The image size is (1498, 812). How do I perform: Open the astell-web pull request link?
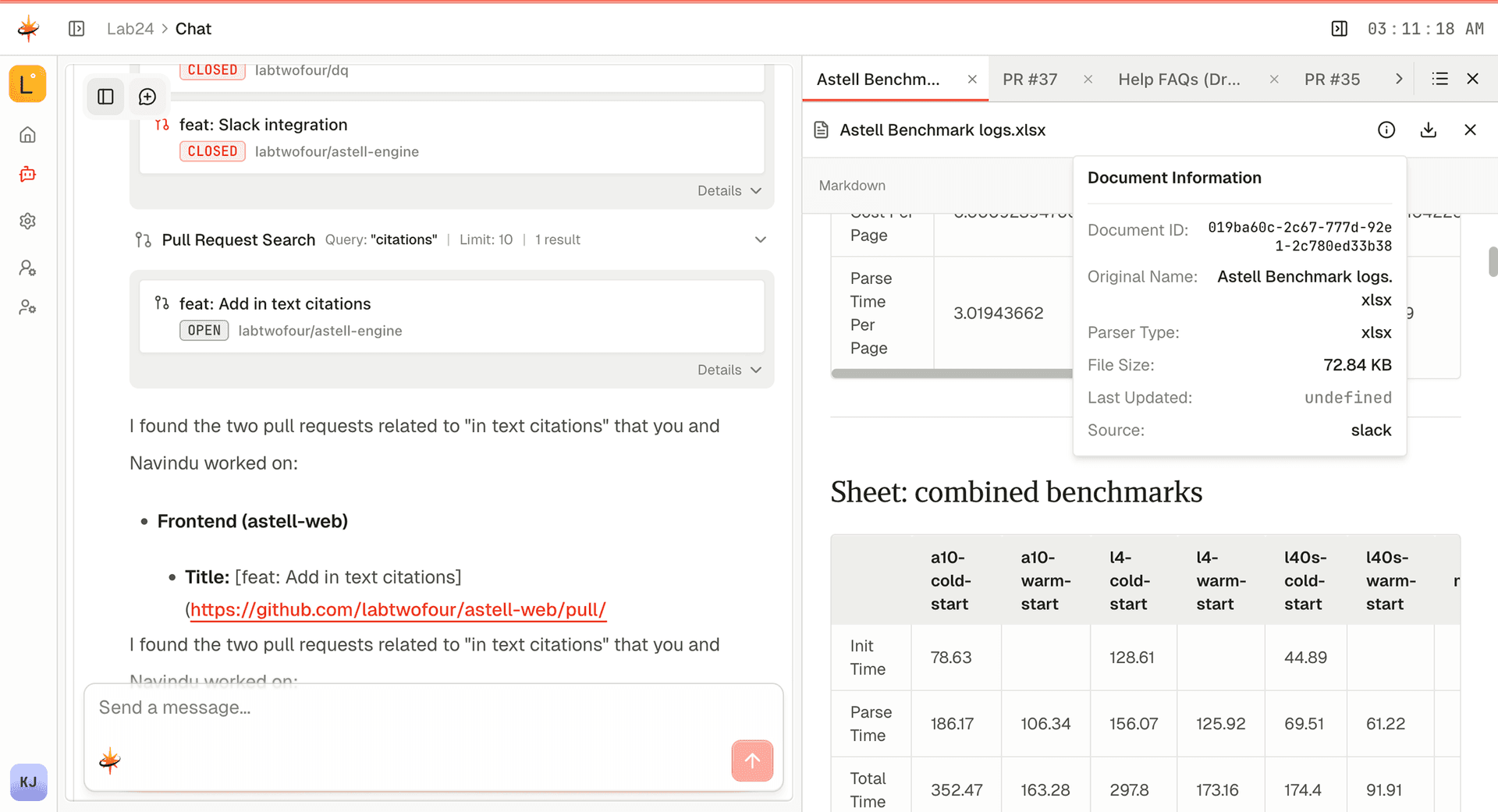pos(398,610)
